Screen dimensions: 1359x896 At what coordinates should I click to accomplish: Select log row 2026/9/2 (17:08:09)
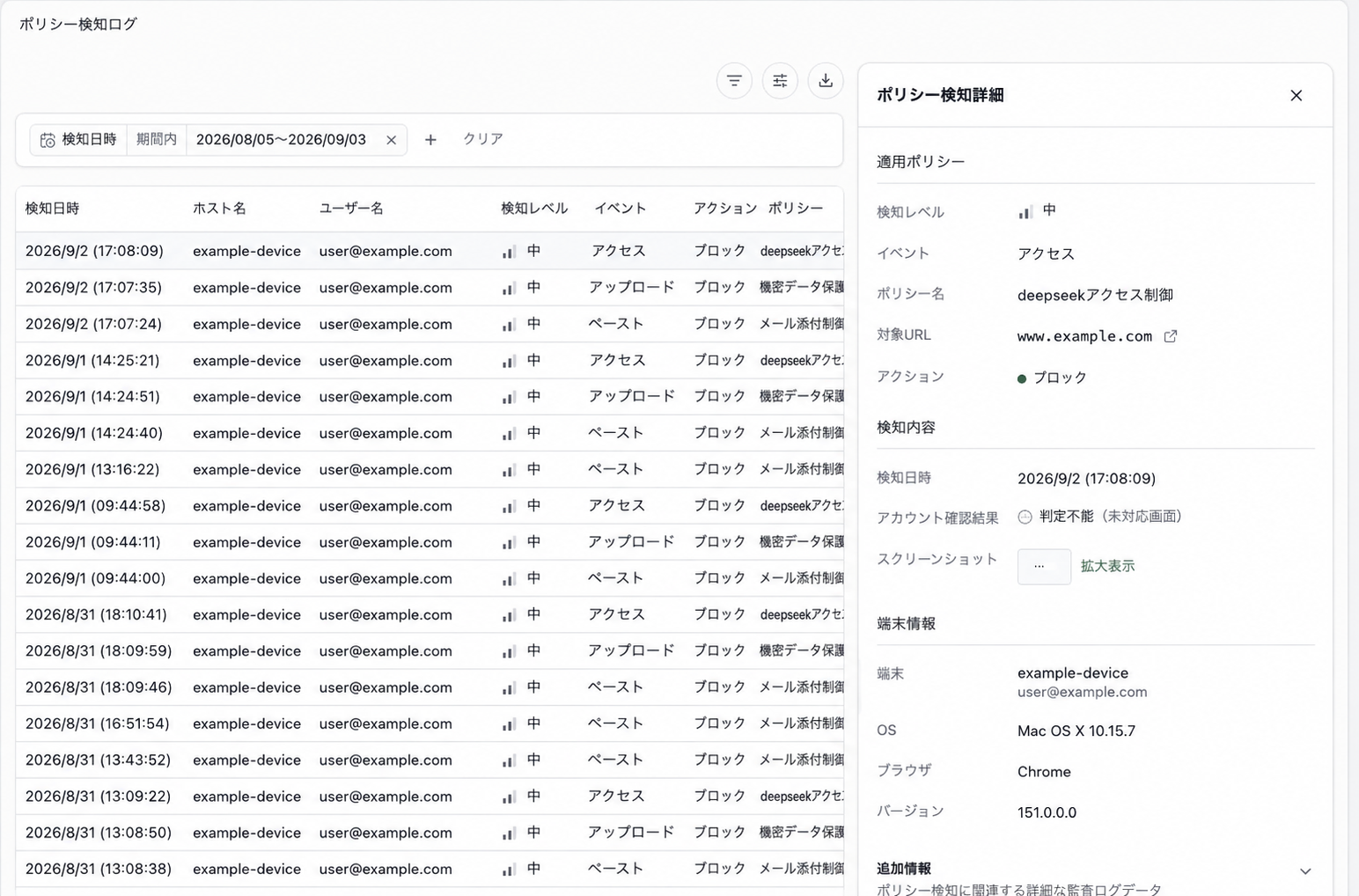(x=430, y=251)
